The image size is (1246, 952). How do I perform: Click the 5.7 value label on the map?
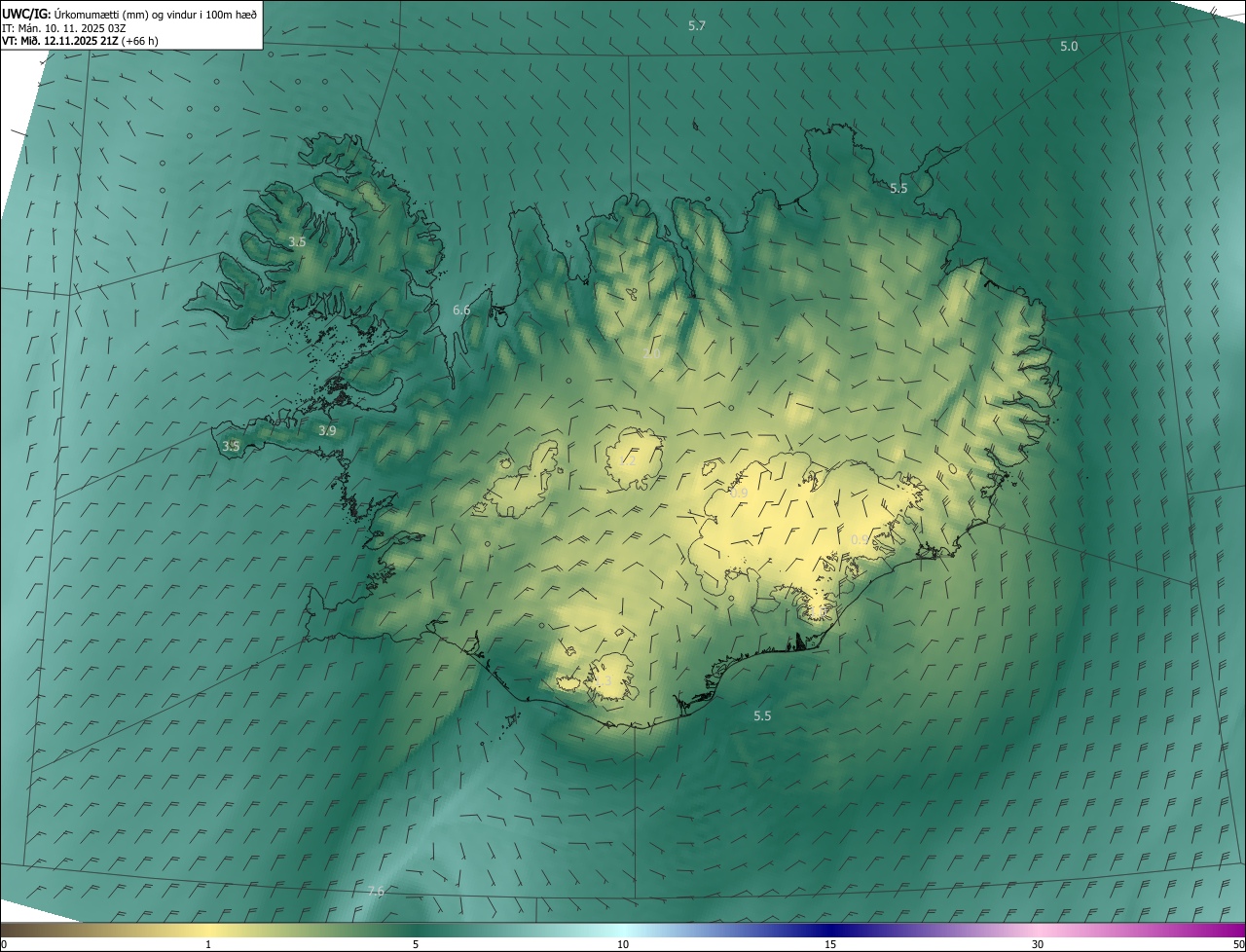697,25
